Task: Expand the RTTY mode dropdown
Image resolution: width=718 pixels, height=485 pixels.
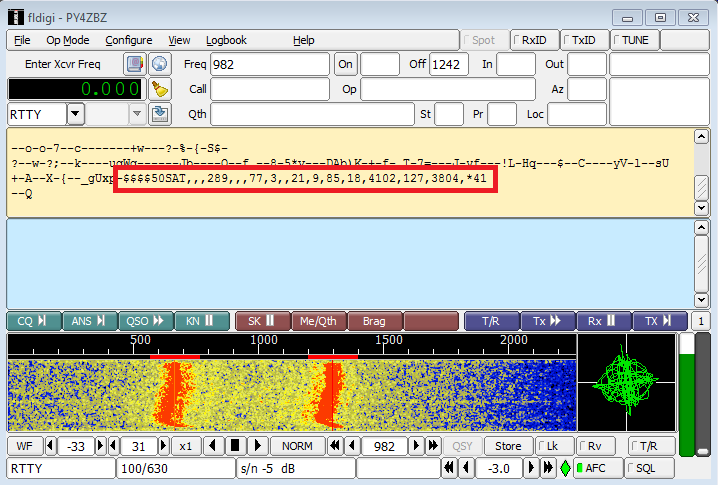Action: coord(76,114)
